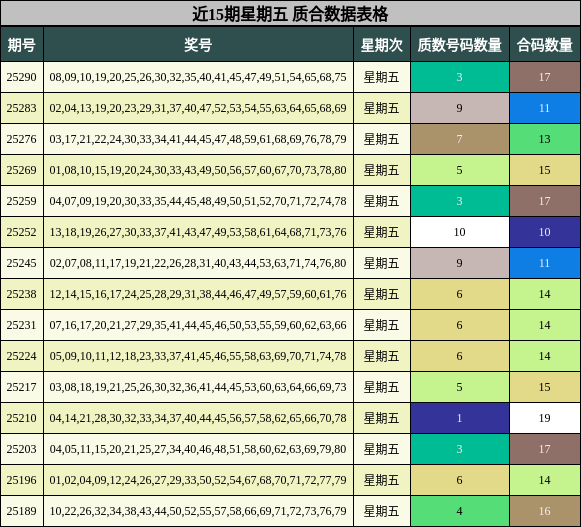The width and height of the screenshot is (581, 527).
Task: Click prime count 5 in row 25269
Action: (459, 170)
